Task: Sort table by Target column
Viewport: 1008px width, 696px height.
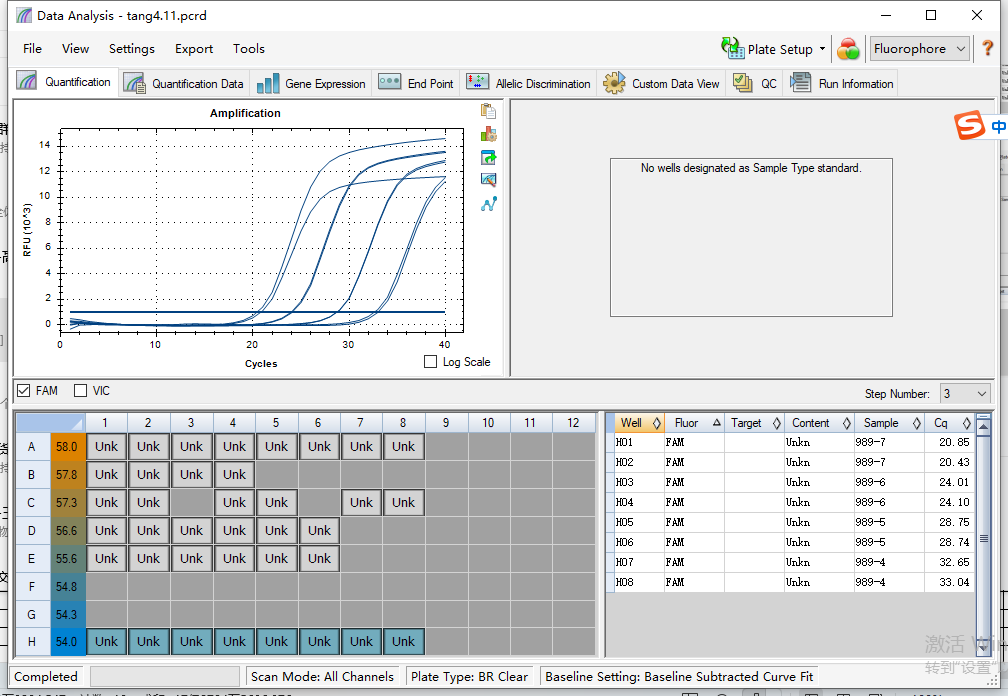Action: (754, 423)
